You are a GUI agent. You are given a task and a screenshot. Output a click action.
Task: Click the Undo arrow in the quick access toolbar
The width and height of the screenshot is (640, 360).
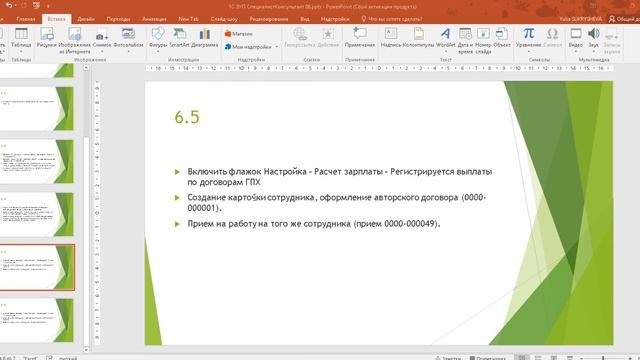pyautogui.click(x=9, y=5)
